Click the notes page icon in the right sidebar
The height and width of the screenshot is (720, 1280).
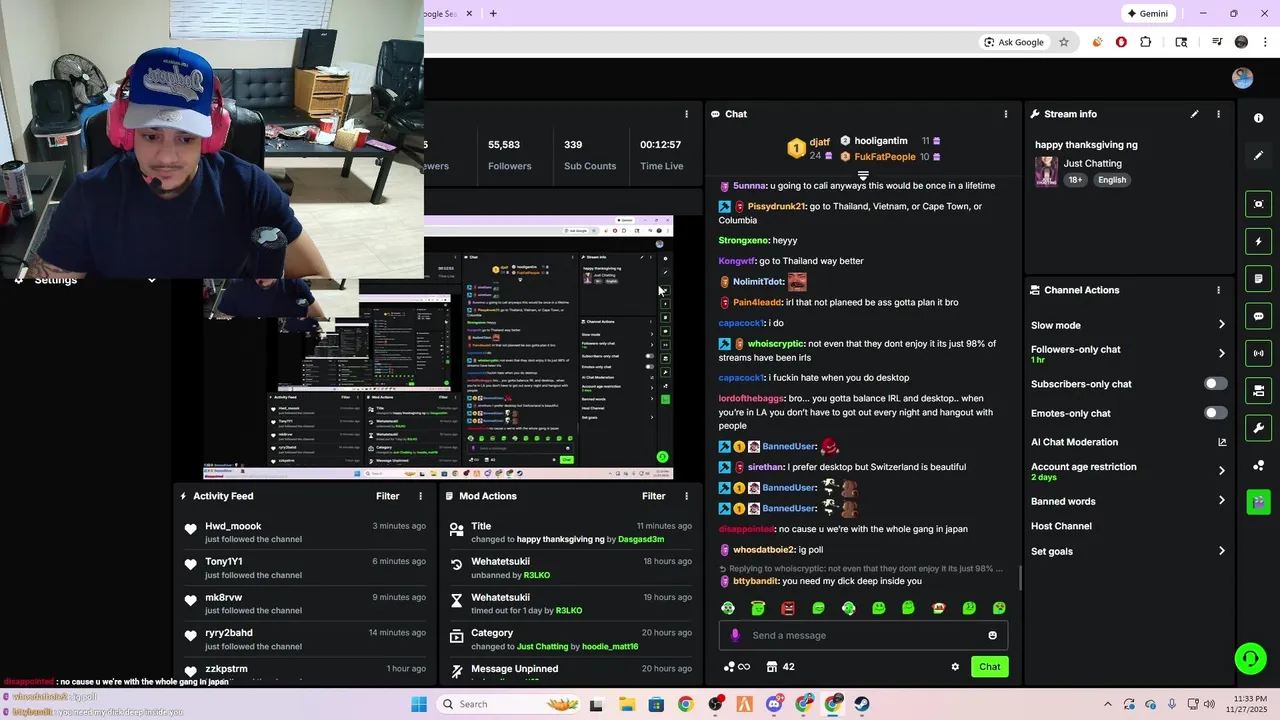click(x=1258, y=278)
